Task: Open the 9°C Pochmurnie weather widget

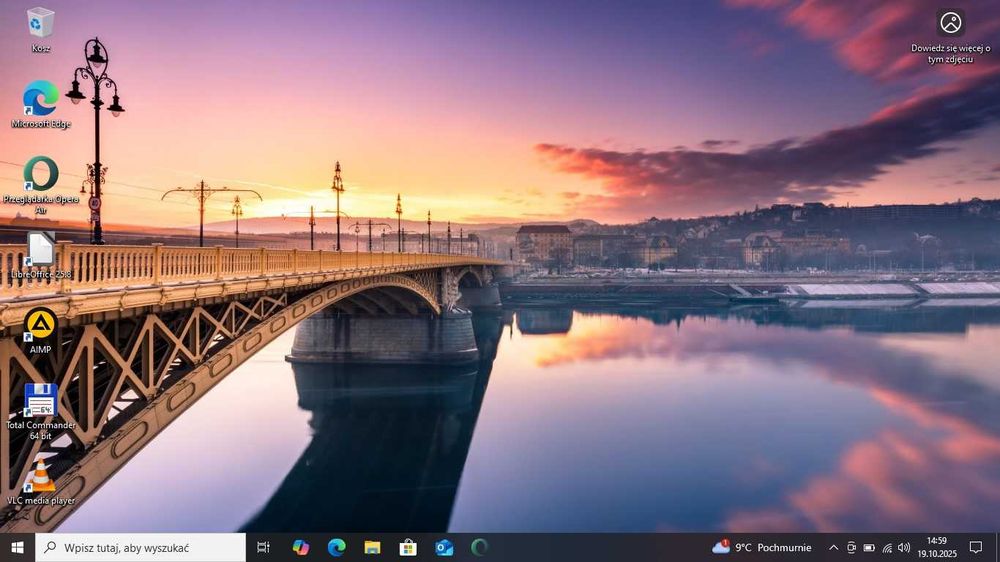Action: click(x=762, y=547)
